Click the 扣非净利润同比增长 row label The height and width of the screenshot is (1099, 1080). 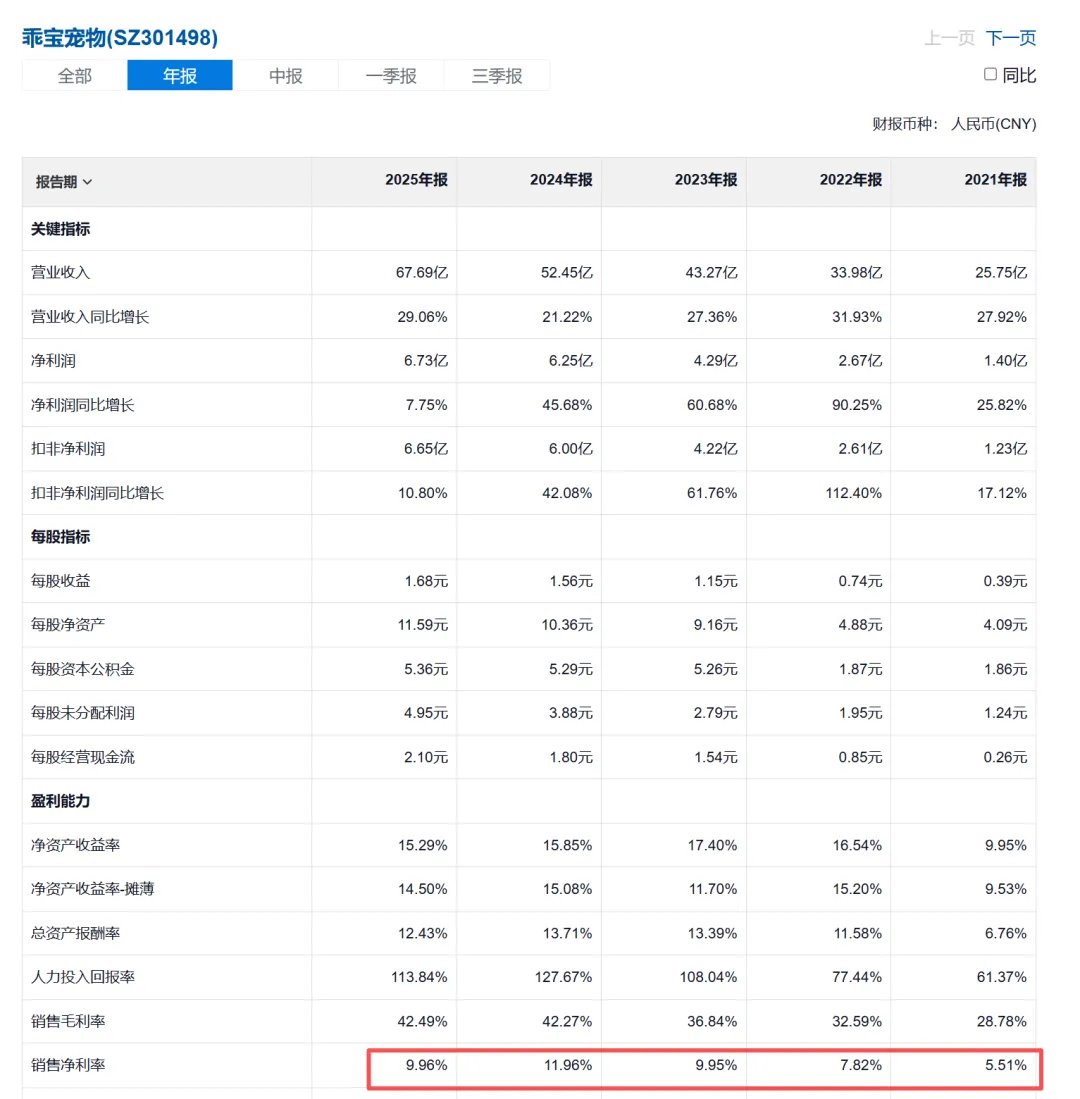tap(97, 493)
